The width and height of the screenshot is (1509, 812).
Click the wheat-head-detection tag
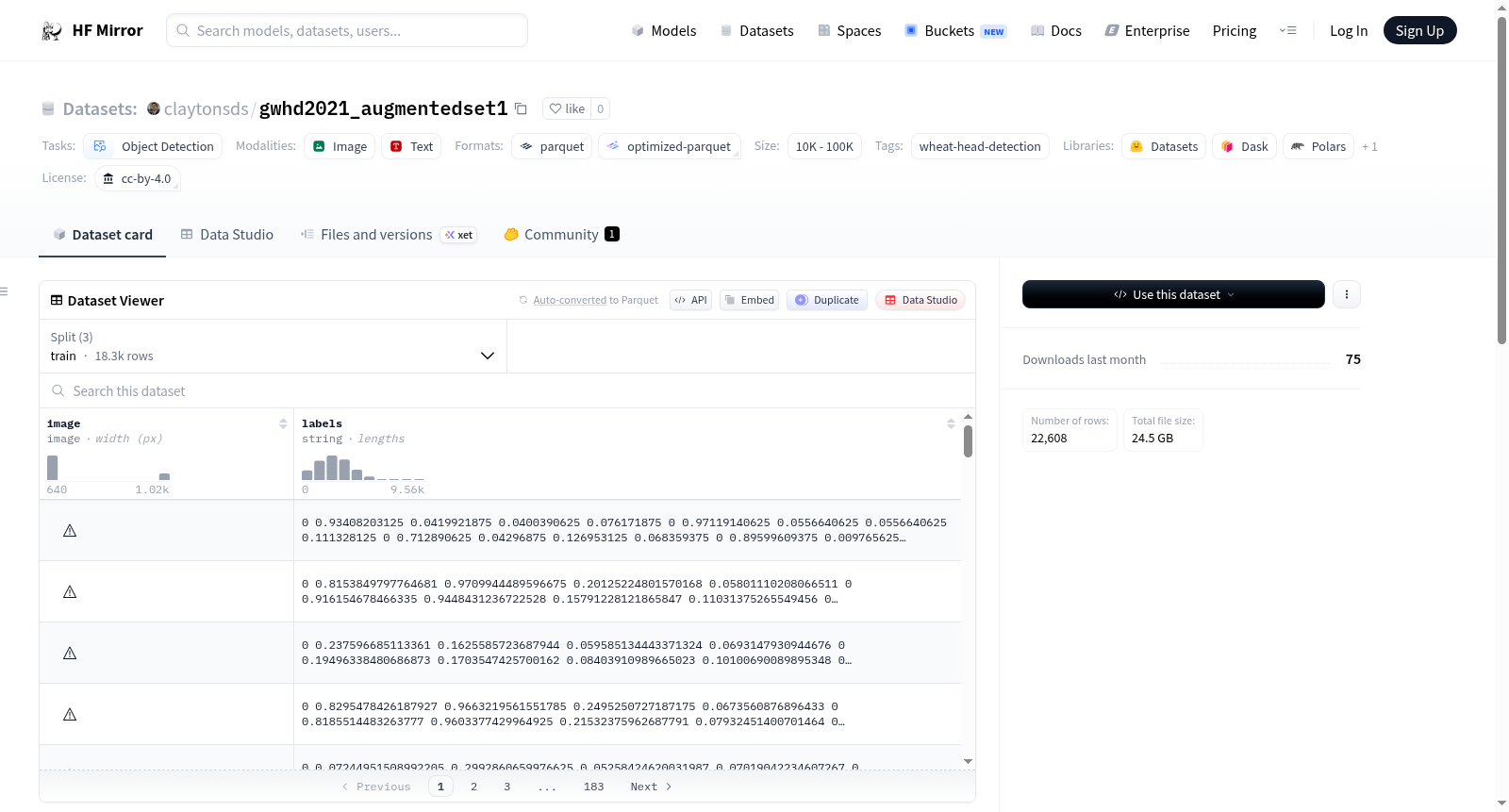980,146
